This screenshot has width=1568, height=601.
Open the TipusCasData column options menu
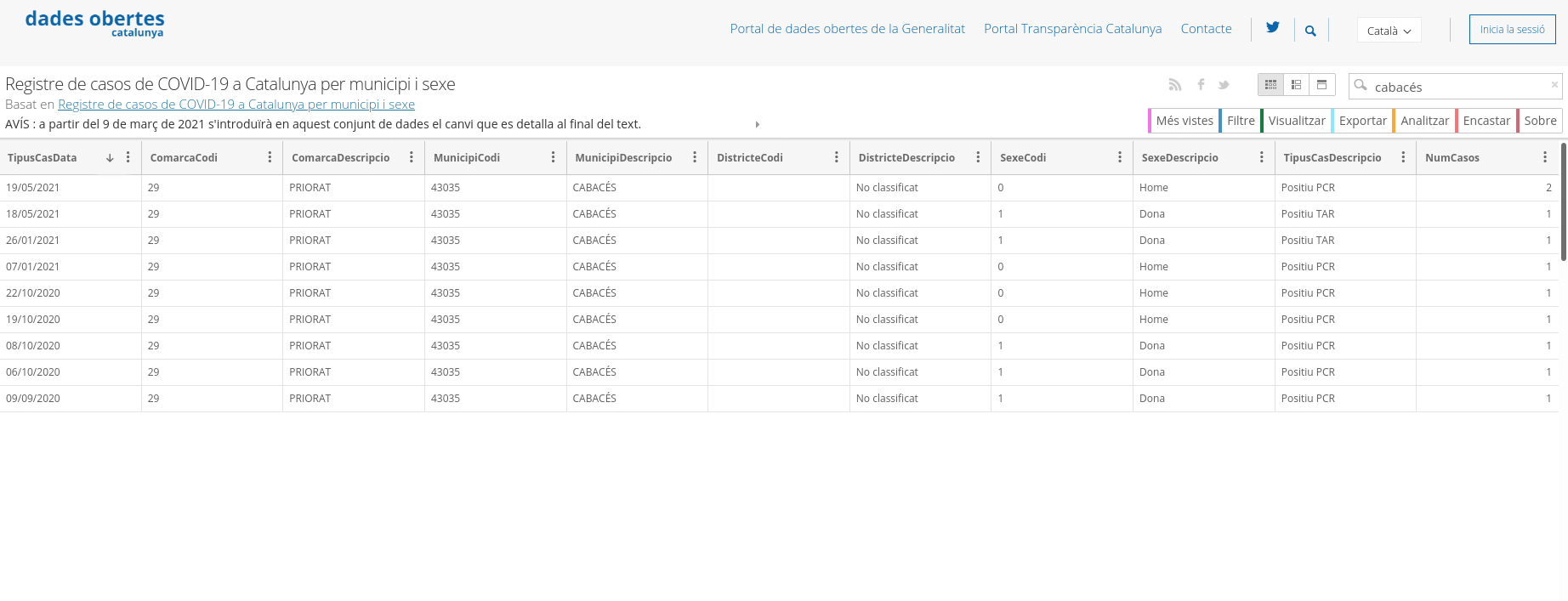(128, 157)
